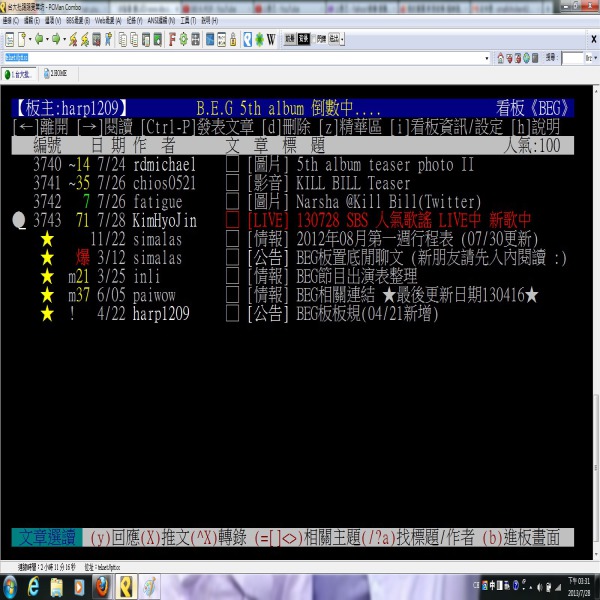Open the first menu item ending (C)
This screenshot has height=600, width=600.
coord(10,21)
